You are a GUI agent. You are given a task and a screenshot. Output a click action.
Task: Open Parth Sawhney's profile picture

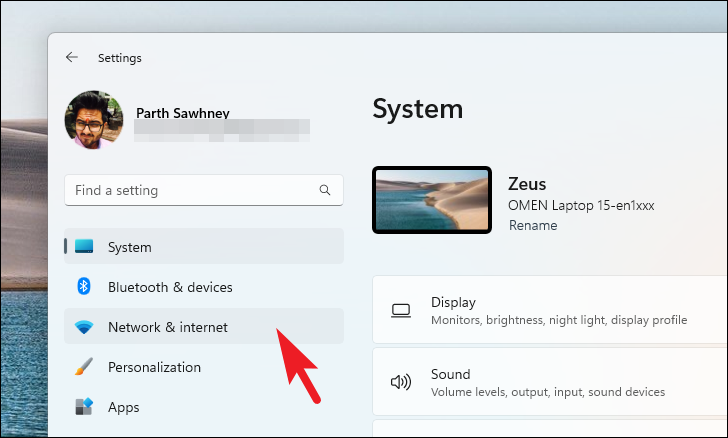click(94, 120)
